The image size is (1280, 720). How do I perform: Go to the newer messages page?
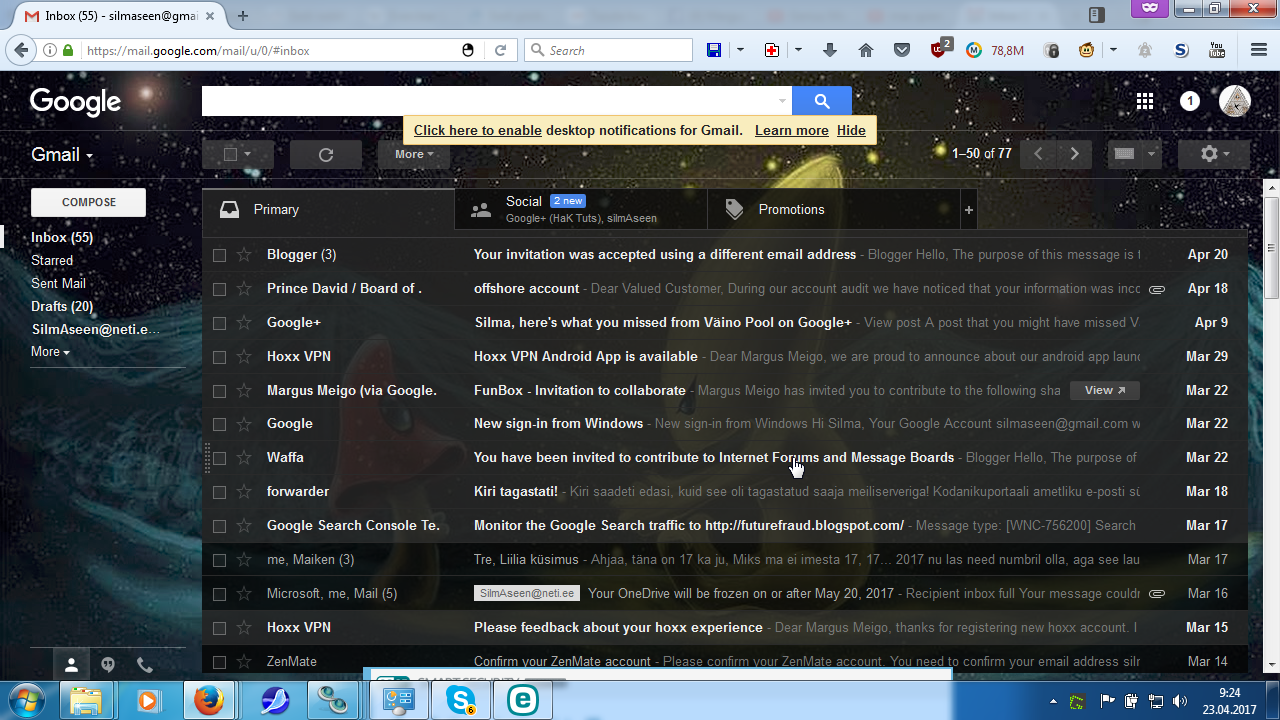pyautogui.click(x=1038, y=154)
